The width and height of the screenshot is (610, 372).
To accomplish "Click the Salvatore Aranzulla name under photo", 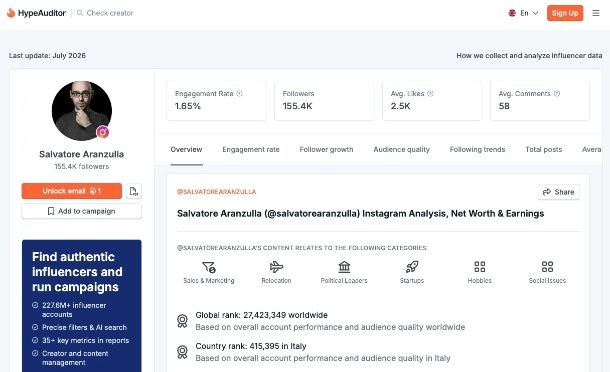I will (82, 154).
